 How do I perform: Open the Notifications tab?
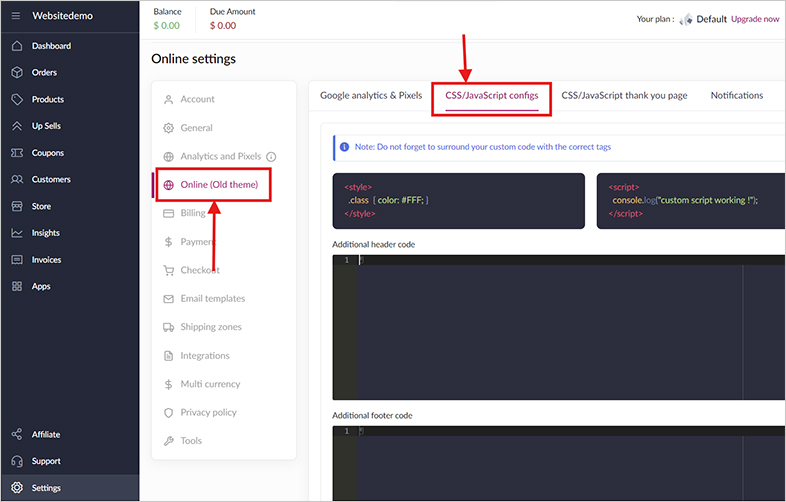click(x=737, y=95)
